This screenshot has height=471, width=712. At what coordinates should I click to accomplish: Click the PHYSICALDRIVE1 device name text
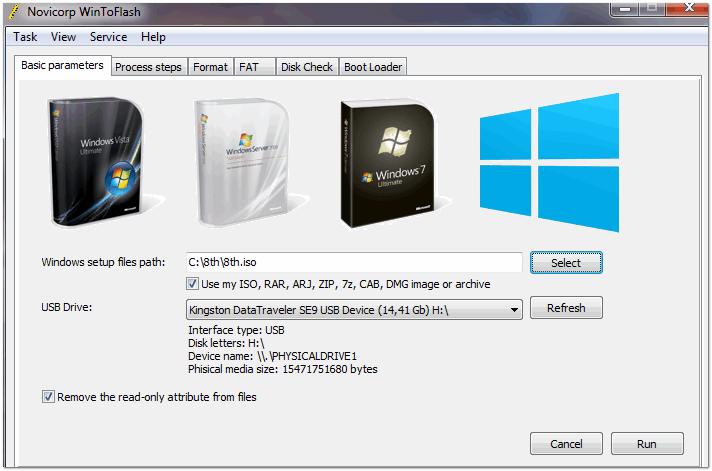point(272,356)
